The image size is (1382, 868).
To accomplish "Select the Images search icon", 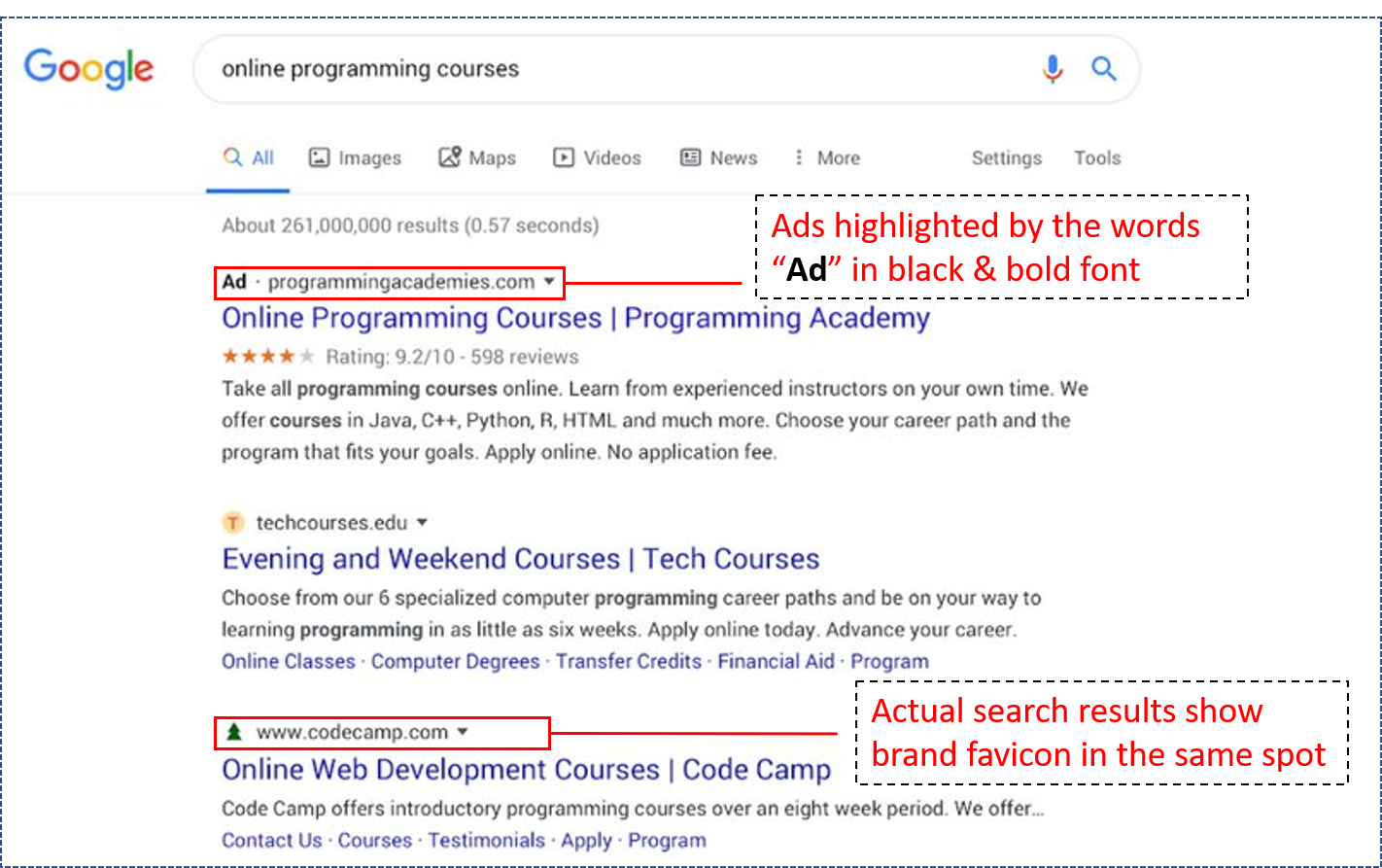I will pos(322,156).
